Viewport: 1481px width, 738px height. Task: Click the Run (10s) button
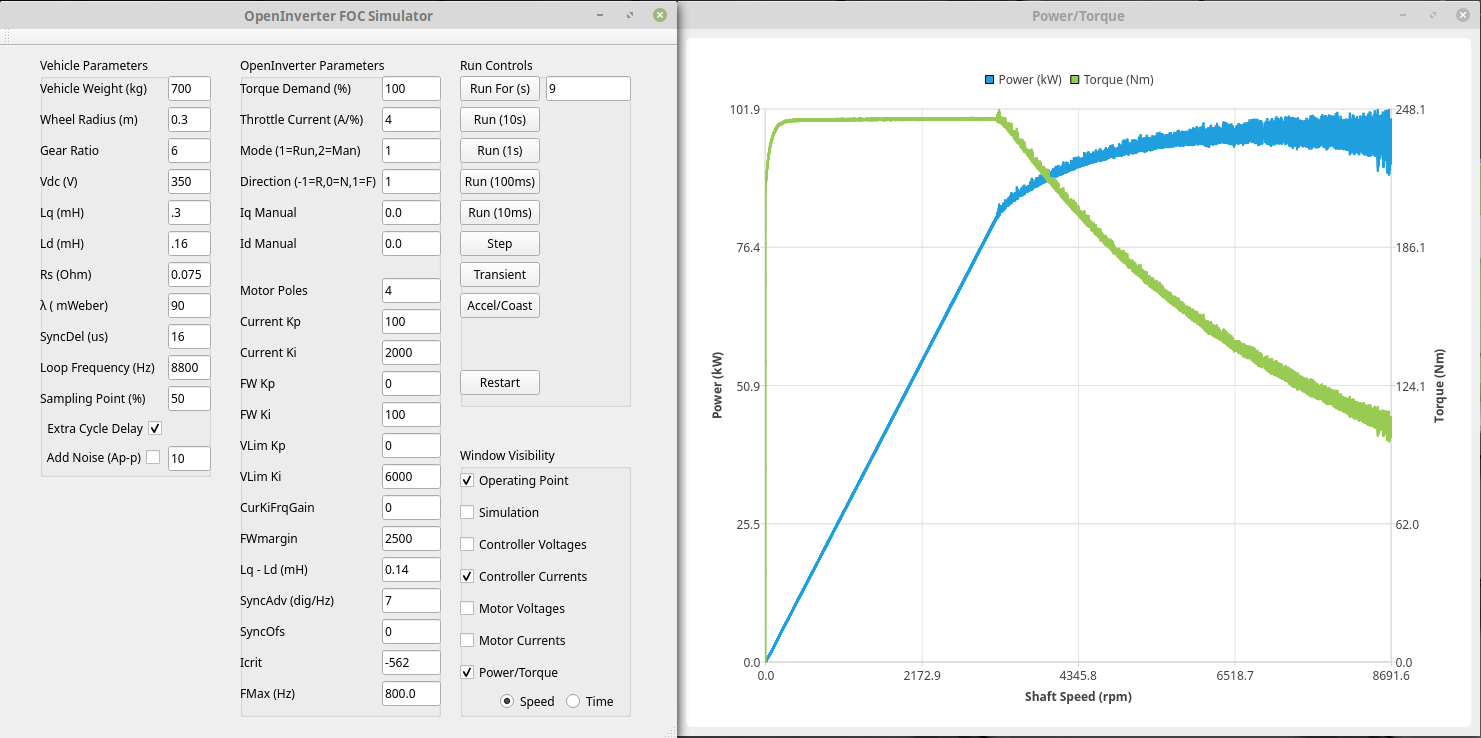click(499, 119)
